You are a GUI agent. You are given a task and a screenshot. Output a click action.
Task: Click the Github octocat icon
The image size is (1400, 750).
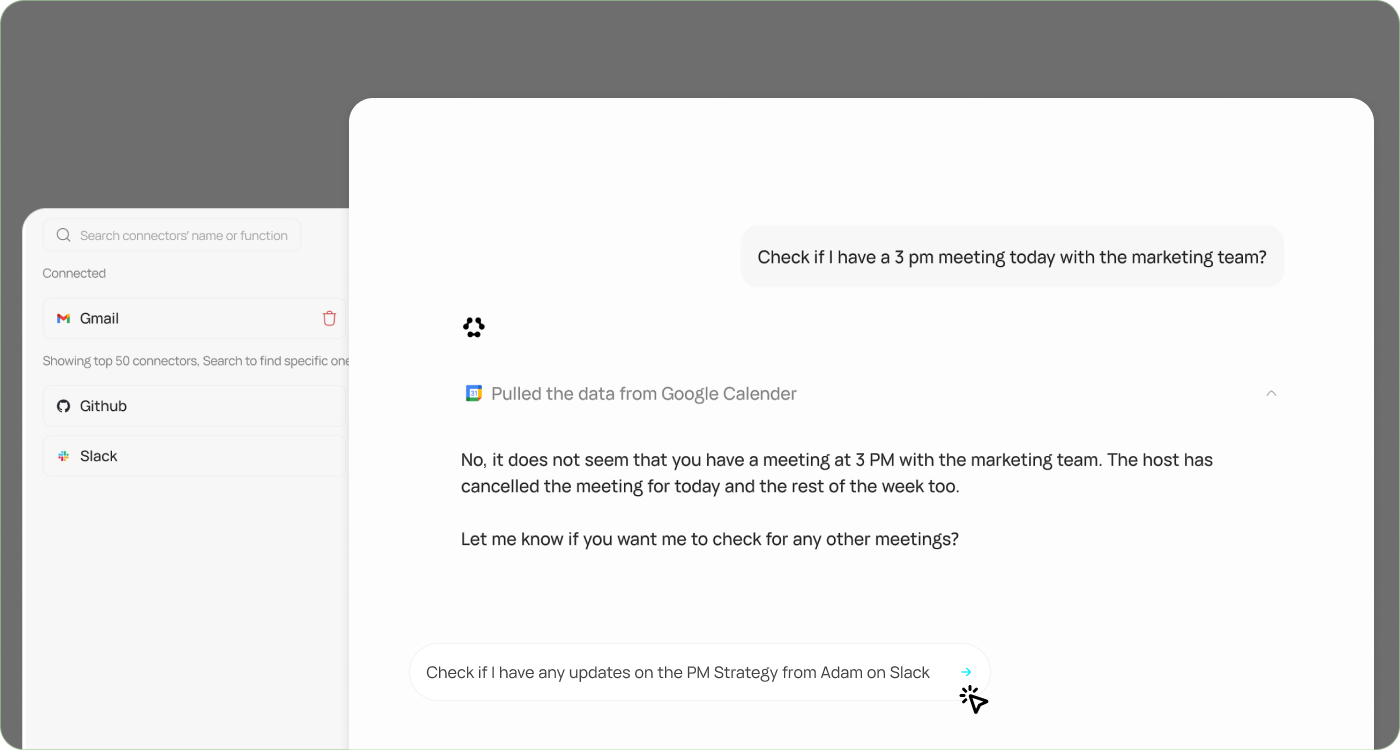64,406
